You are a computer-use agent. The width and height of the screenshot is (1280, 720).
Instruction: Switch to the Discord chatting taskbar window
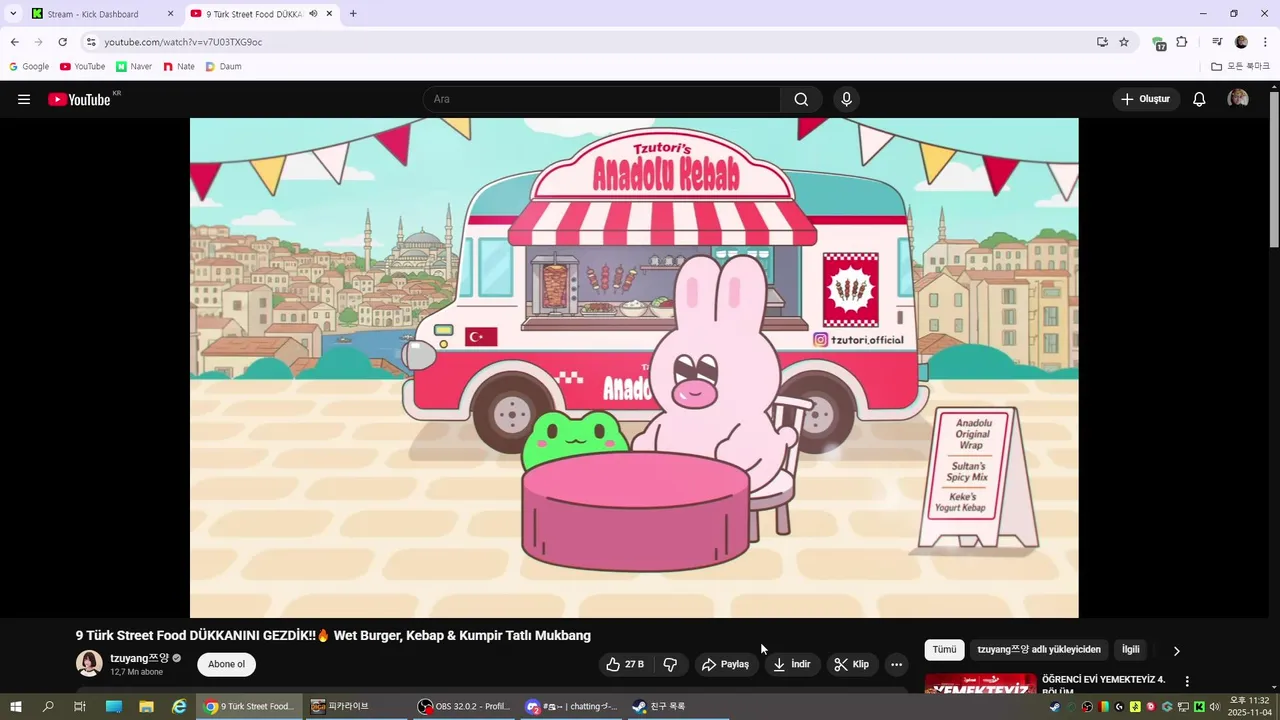[x=571, y=706]
